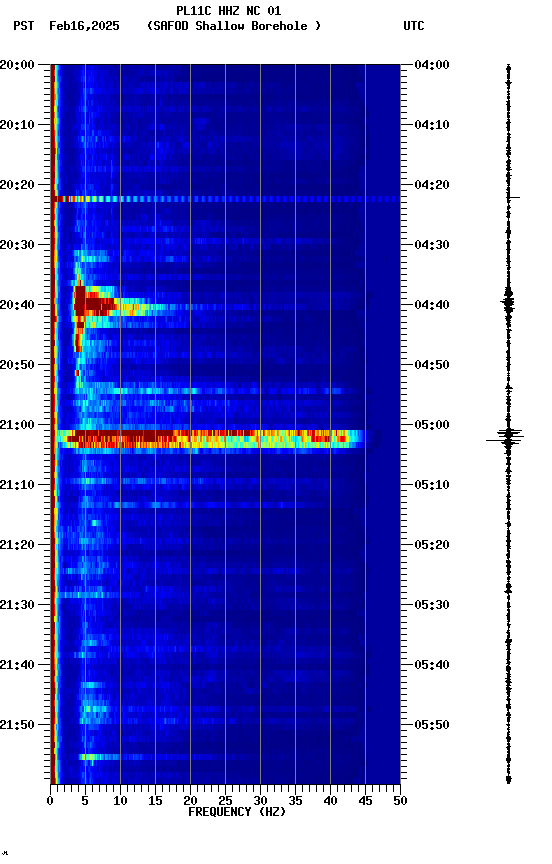Click the 21:20 PST time label
This screenshot has height=864, width=552.
pyautogui.click(x=17, y=545)
